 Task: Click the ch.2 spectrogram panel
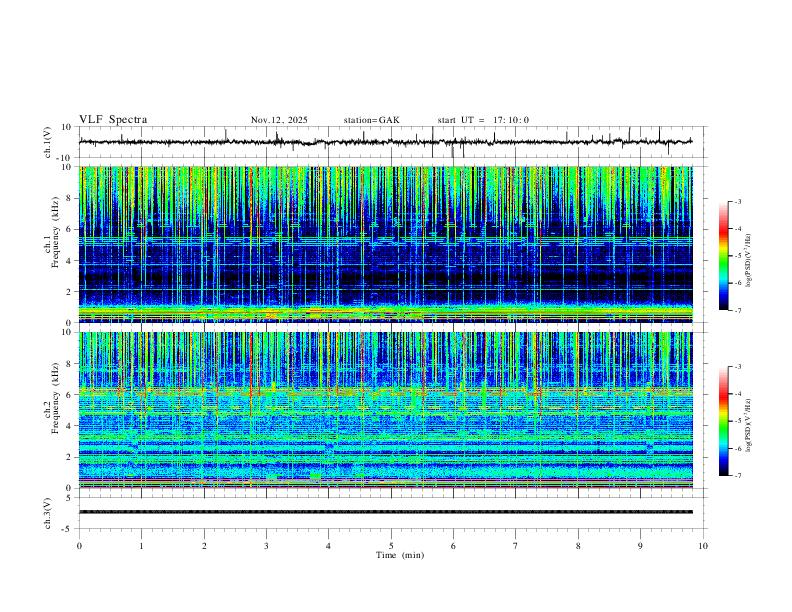[386, 410]
